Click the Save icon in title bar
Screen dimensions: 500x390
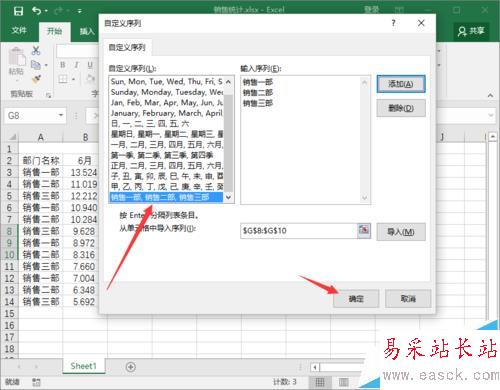pos(18,11)
